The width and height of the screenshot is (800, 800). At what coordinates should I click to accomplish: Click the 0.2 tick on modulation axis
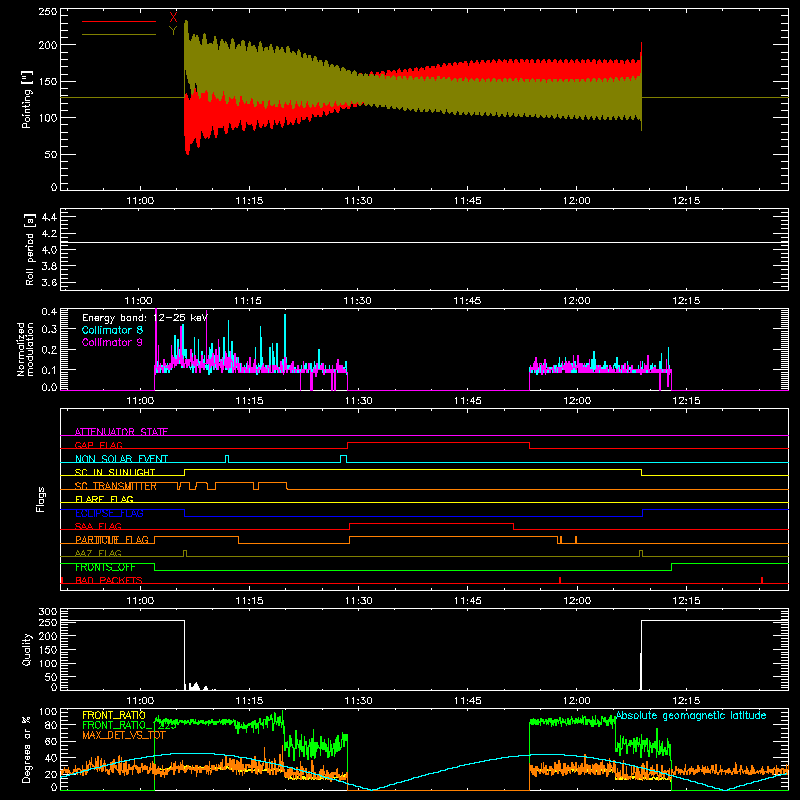tap(49, 350)
